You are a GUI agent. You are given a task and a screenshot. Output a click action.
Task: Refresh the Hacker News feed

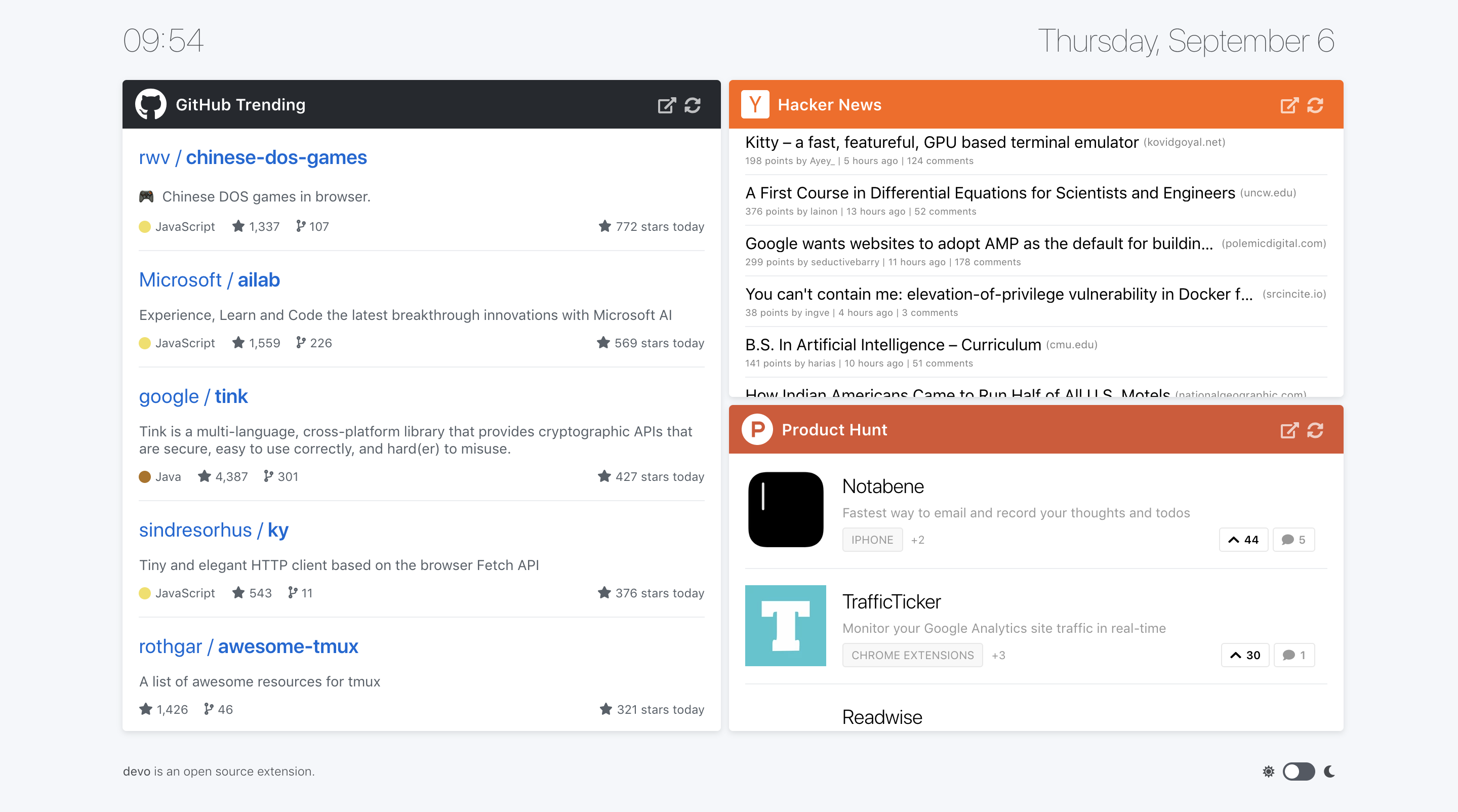1315,105
